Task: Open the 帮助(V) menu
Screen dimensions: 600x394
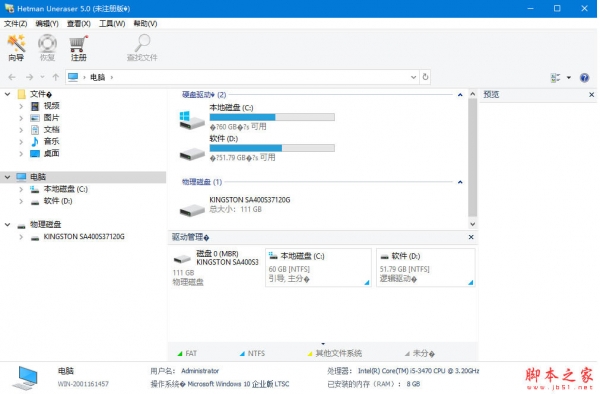Action: tap(145, 24)
